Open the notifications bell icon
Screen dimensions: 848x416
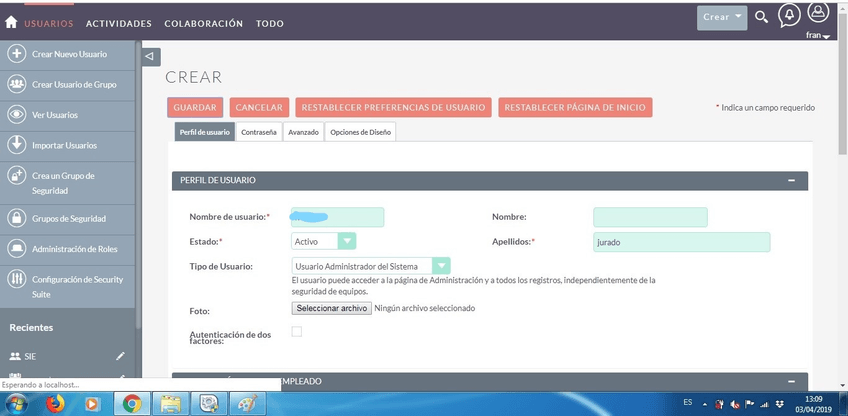pyautogui.click(x=789, y=16)
